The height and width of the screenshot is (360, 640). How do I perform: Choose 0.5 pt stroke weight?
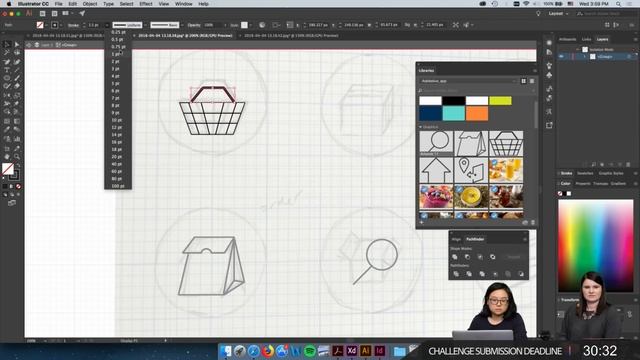pos(118,40)
